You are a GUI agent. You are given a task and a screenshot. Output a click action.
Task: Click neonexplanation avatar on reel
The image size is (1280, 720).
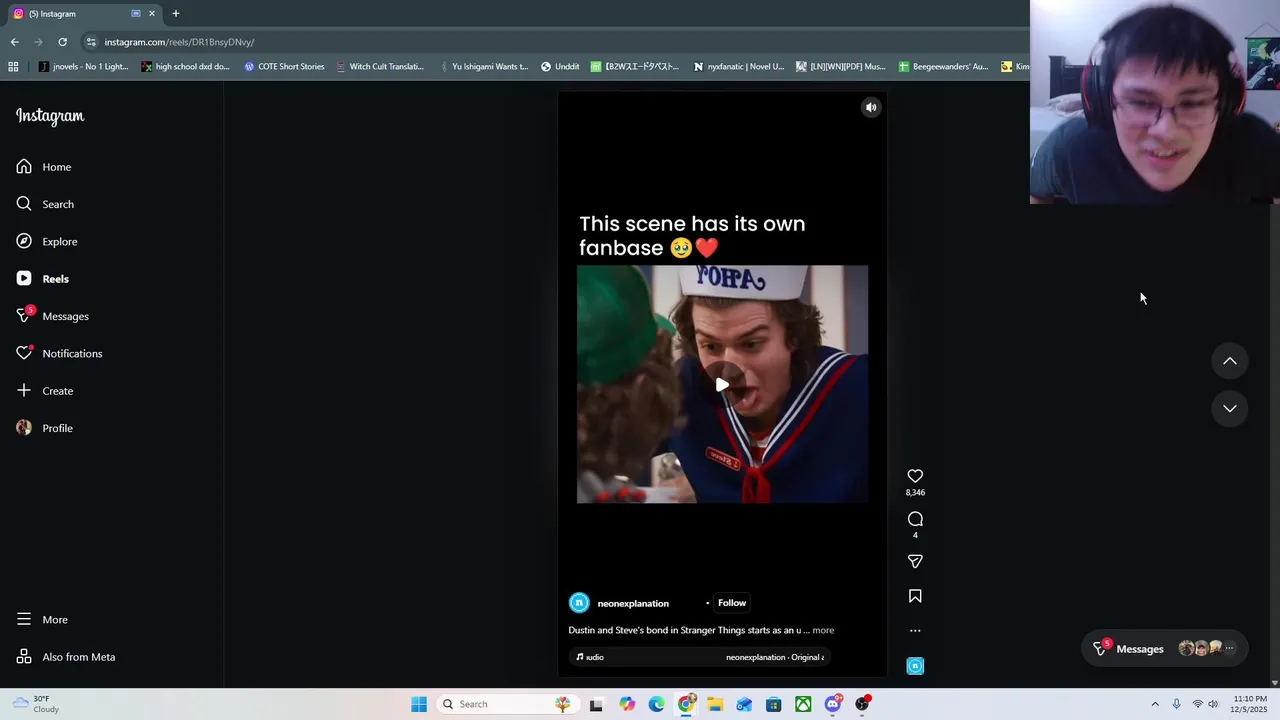click(579, 603)
